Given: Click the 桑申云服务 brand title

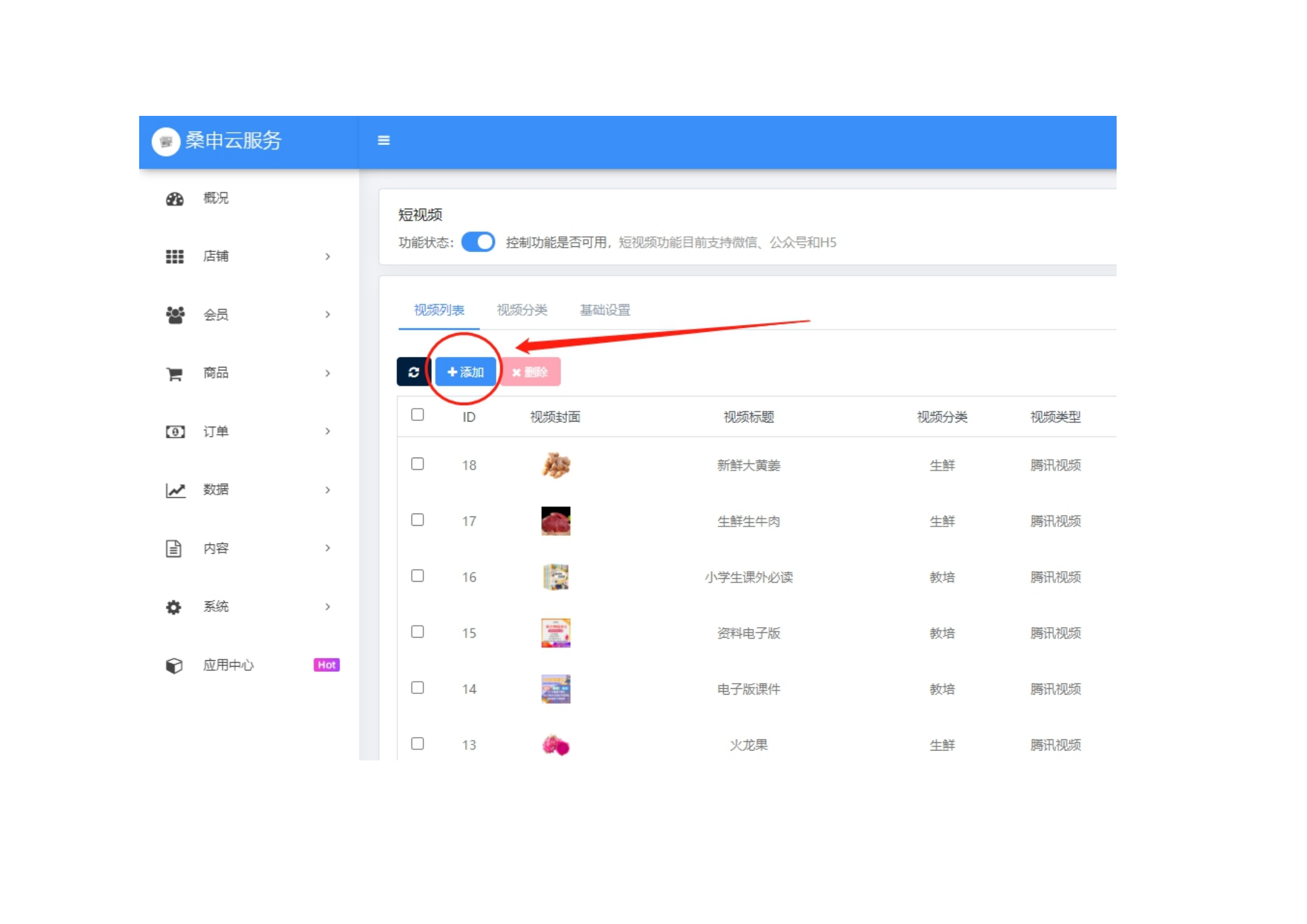Looking at the screenshot, I should tap(233, 141).
